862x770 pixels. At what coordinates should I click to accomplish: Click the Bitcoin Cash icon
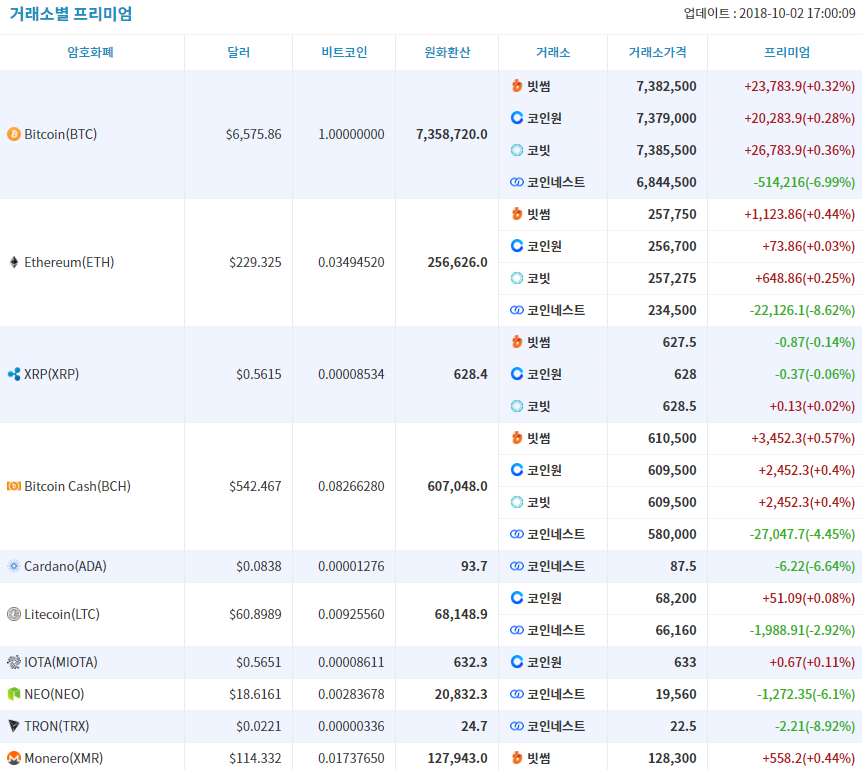pyautogui.click(x=14, y=486)
